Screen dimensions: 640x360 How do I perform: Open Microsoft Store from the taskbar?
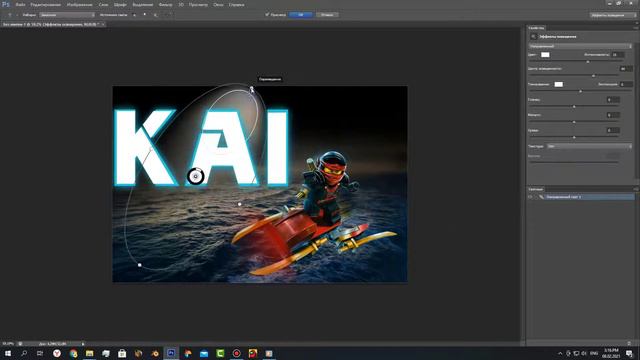tap(122, 353)
